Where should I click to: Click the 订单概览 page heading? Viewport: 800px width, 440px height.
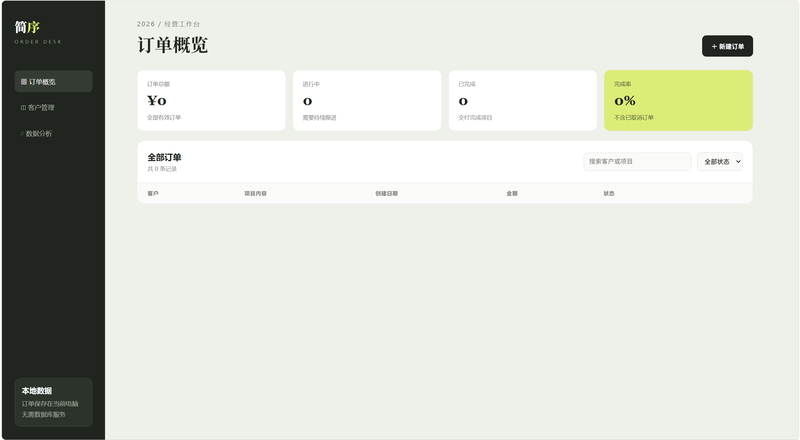pyautogui.click(x=172, y=45)
